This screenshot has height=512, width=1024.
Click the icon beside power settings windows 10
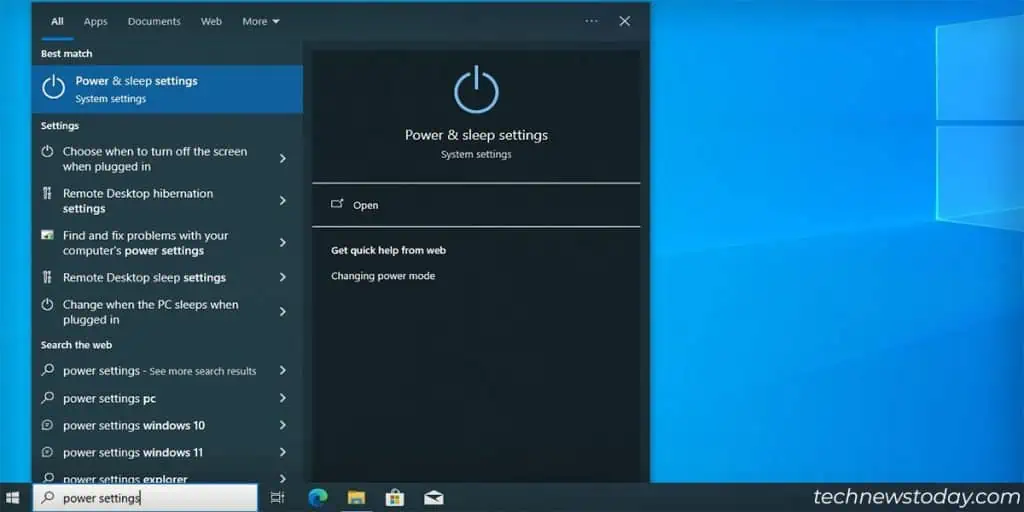point(47,425)
